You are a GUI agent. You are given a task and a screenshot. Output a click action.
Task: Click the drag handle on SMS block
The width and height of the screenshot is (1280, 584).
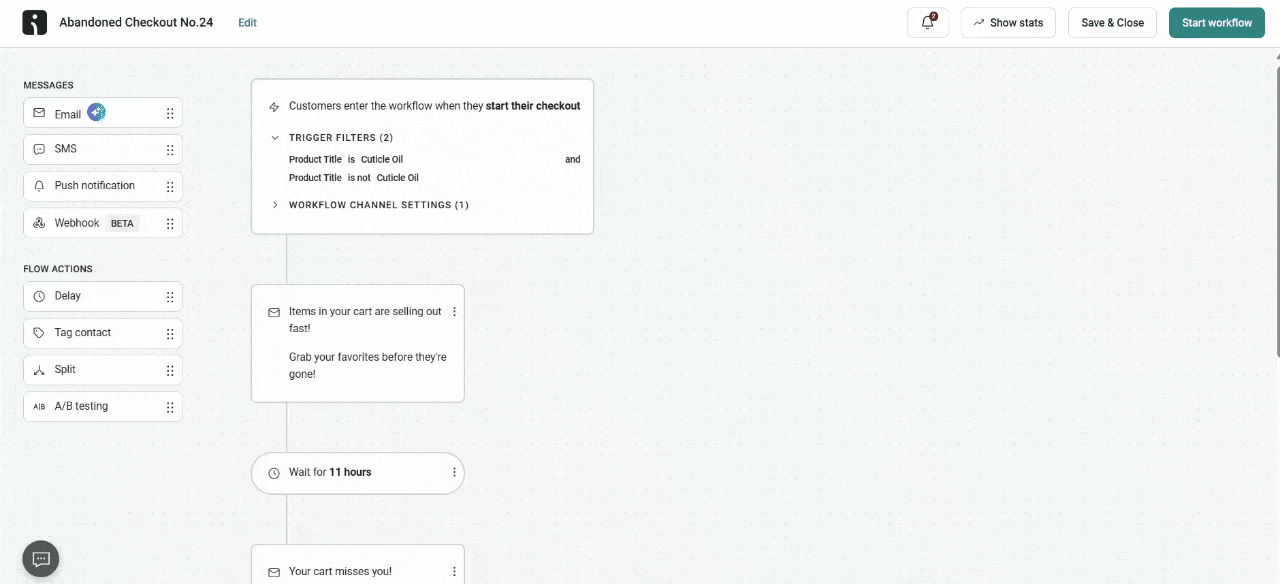(x=170, y=150)
